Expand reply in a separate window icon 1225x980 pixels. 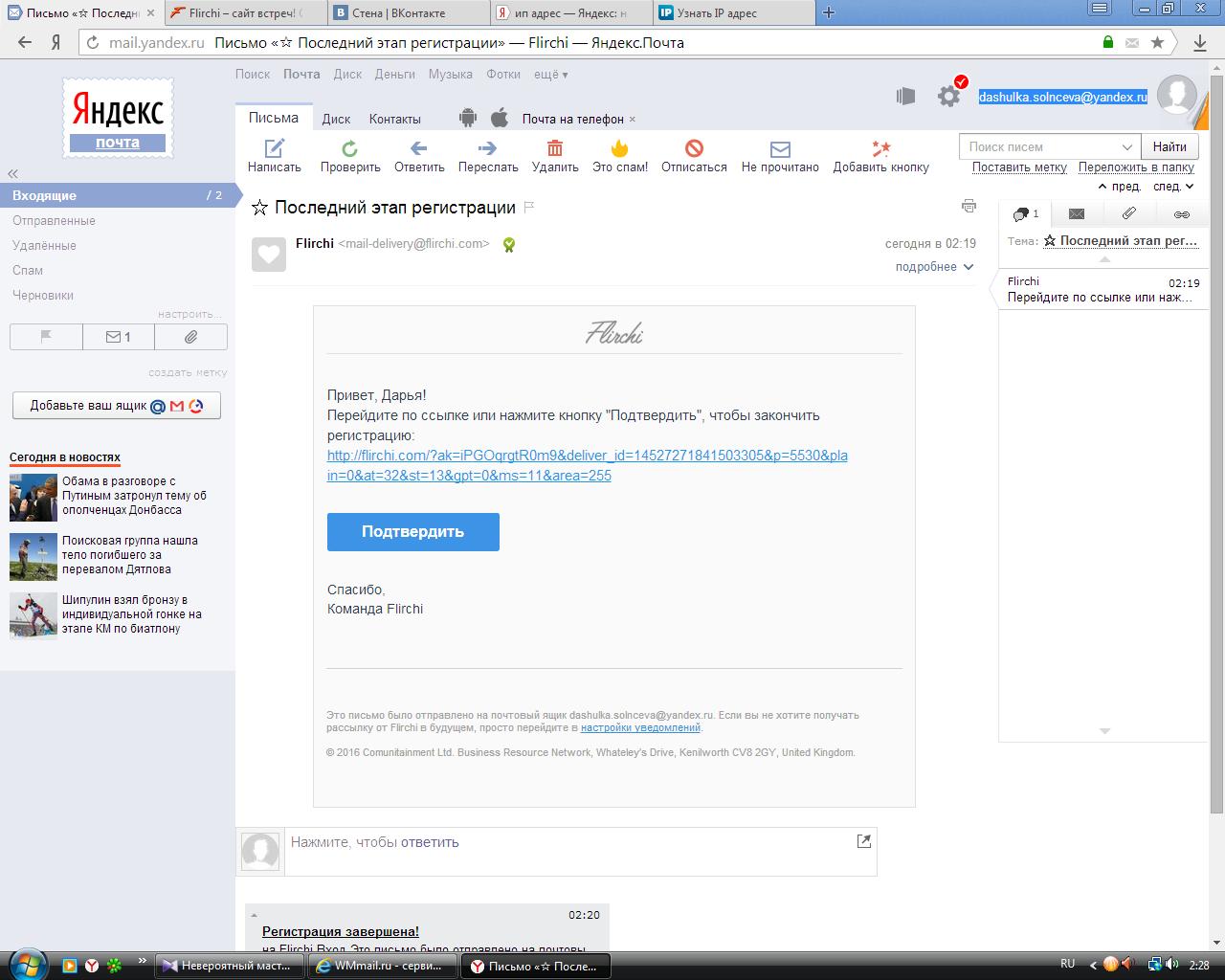[863, 841]
